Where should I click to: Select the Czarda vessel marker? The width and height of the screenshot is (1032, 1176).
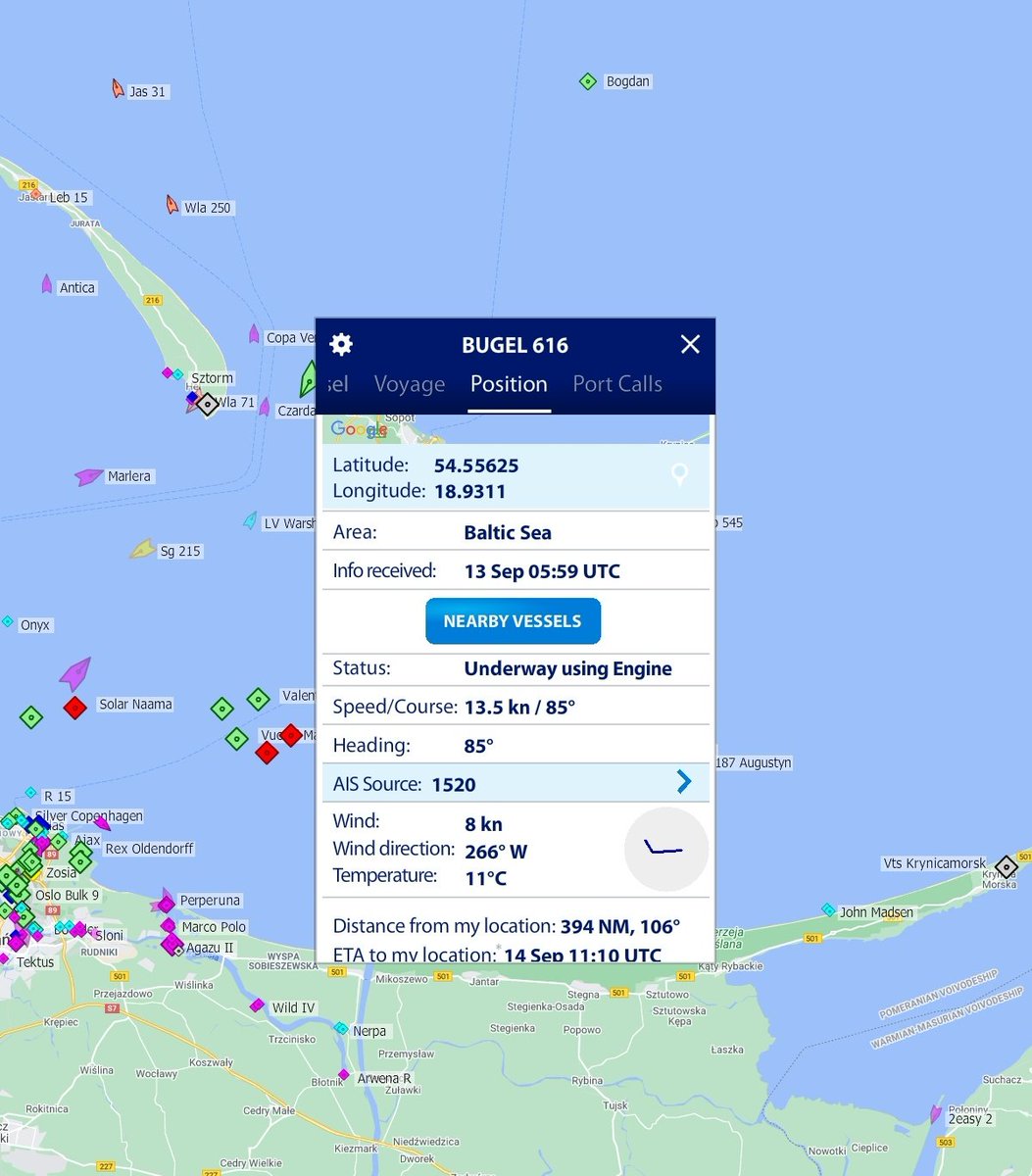pyautogui.click(x=264, y=407)
